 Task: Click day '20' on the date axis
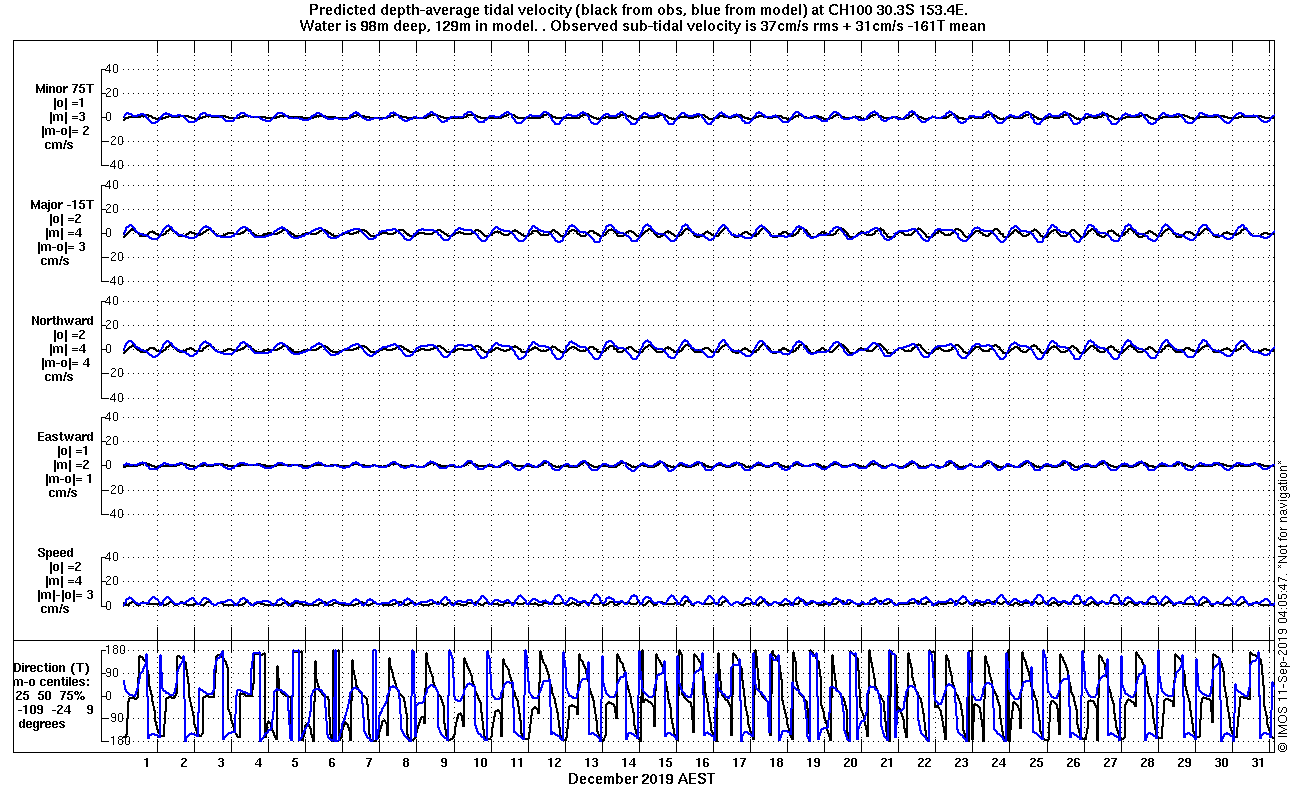click(x=850, y=763)
